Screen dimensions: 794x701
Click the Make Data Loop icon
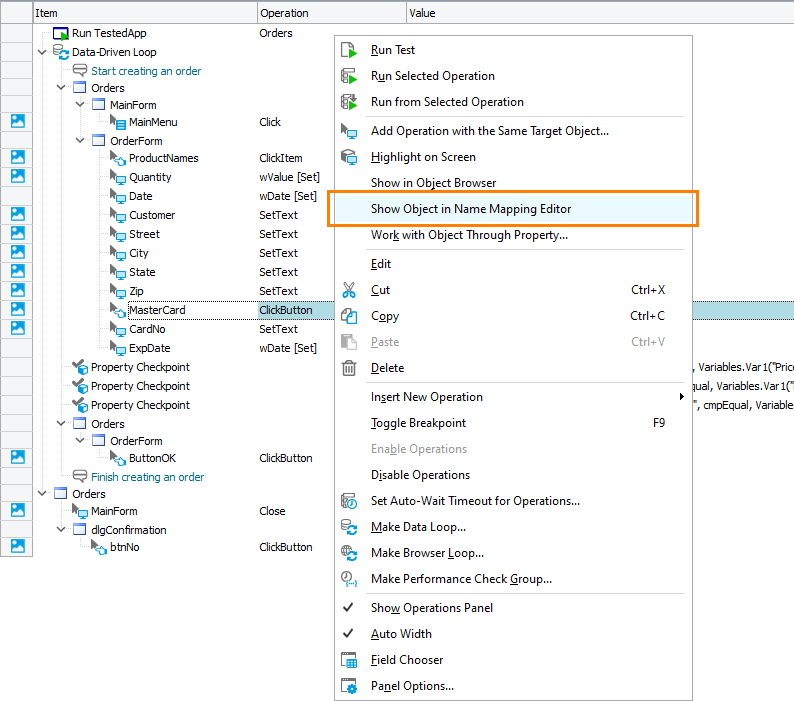(349, 527)
